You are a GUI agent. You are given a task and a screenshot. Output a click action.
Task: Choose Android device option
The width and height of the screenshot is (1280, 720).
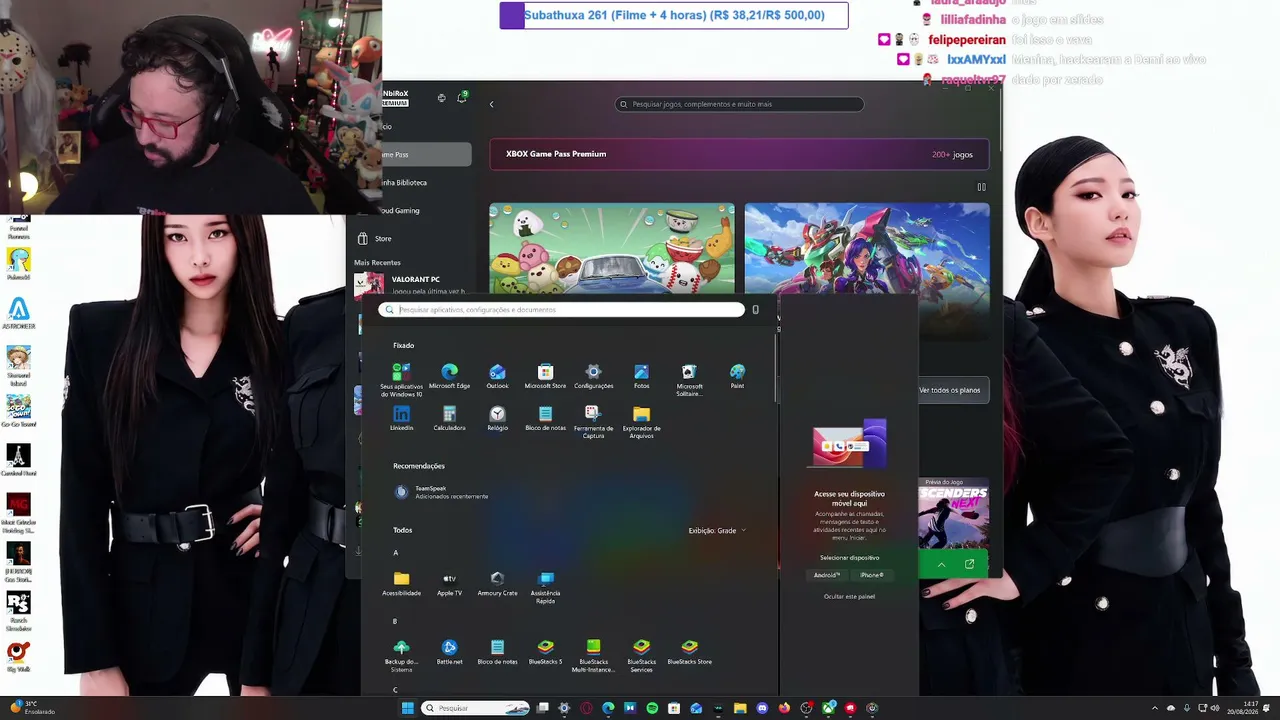tap(827, 575)
